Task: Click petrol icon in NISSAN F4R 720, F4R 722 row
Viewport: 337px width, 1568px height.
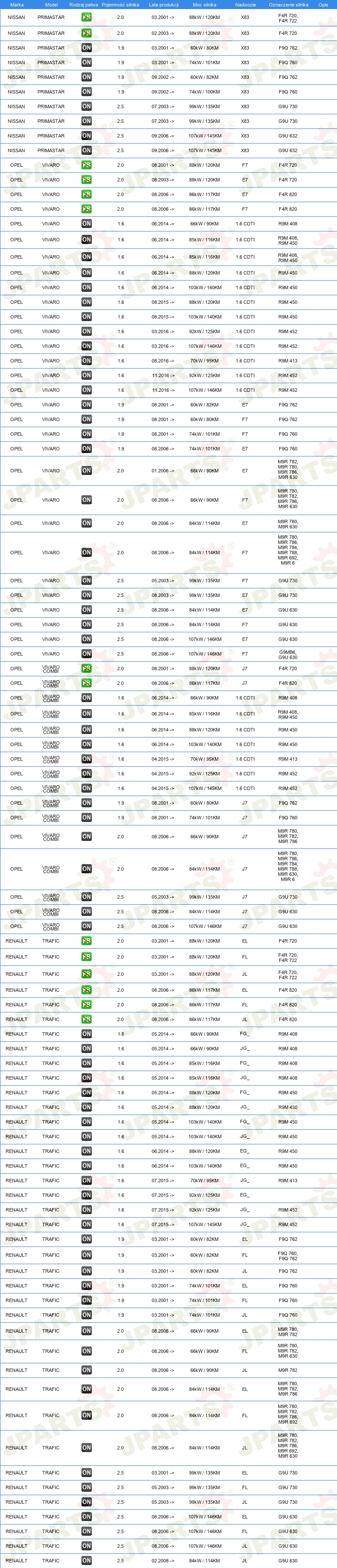Action: click(86, 17)
